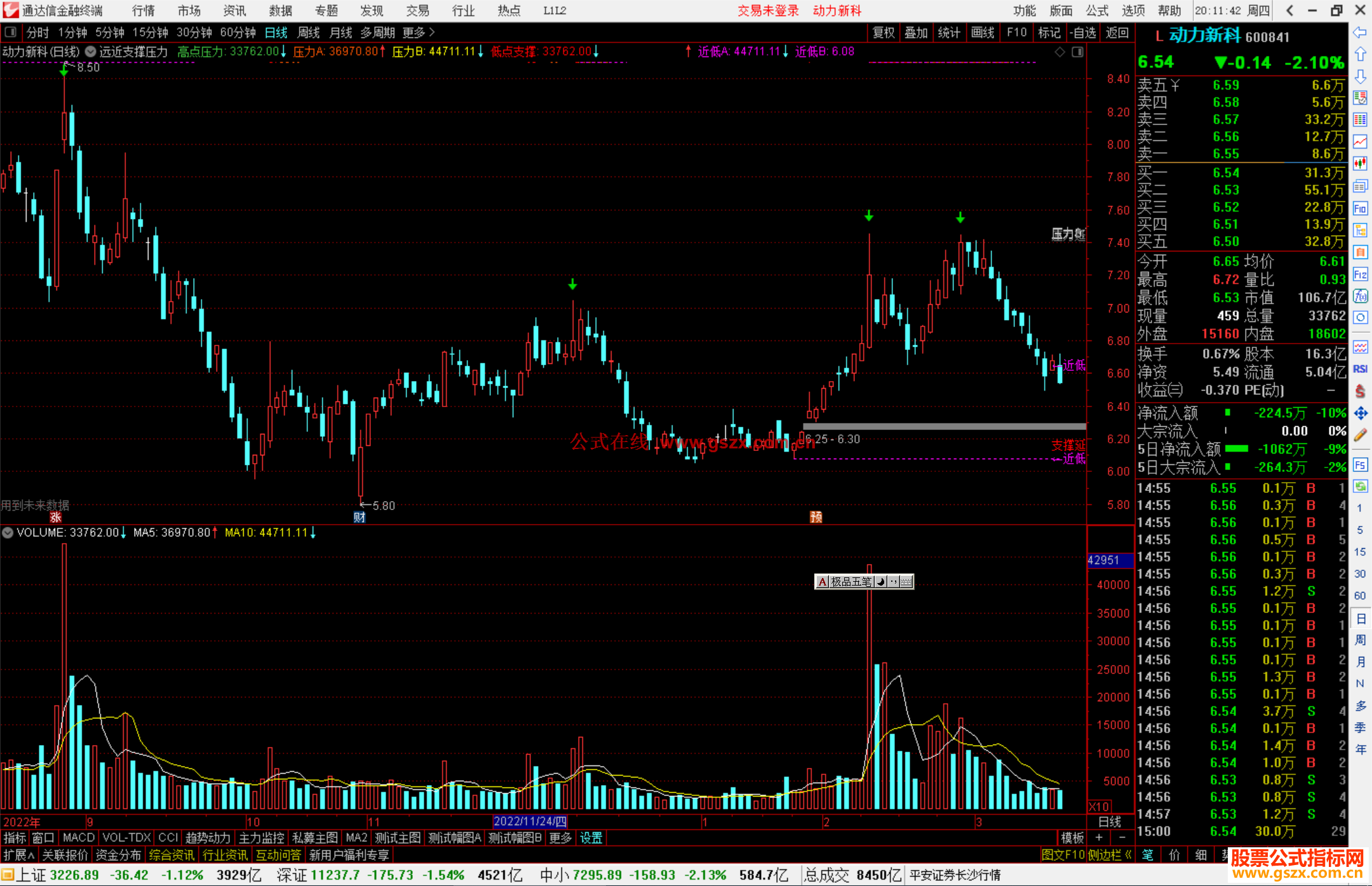1372x886 pixels.
Task: Open the 资讯 menu
Action: pyautogui.click(x=234, y=10)
